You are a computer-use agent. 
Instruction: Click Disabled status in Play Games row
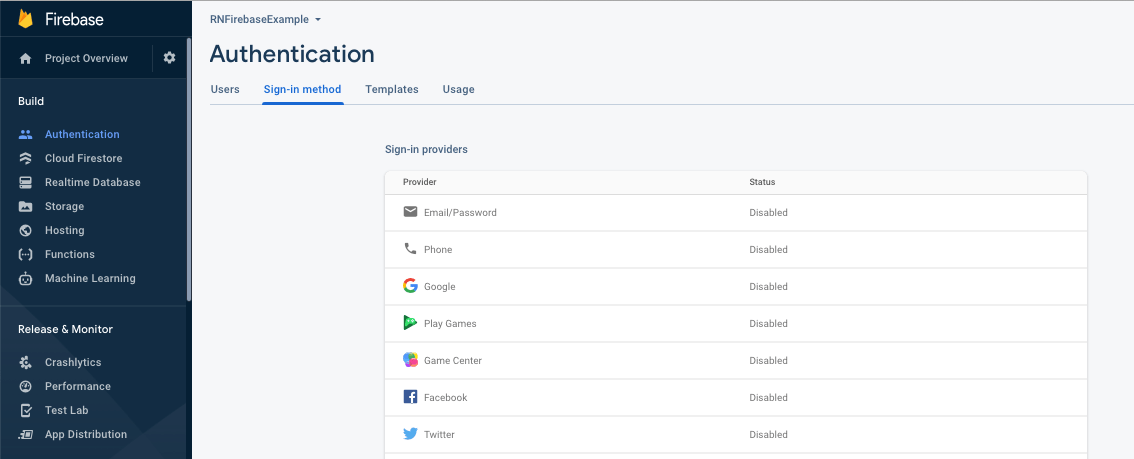click(x=768, y=324)
